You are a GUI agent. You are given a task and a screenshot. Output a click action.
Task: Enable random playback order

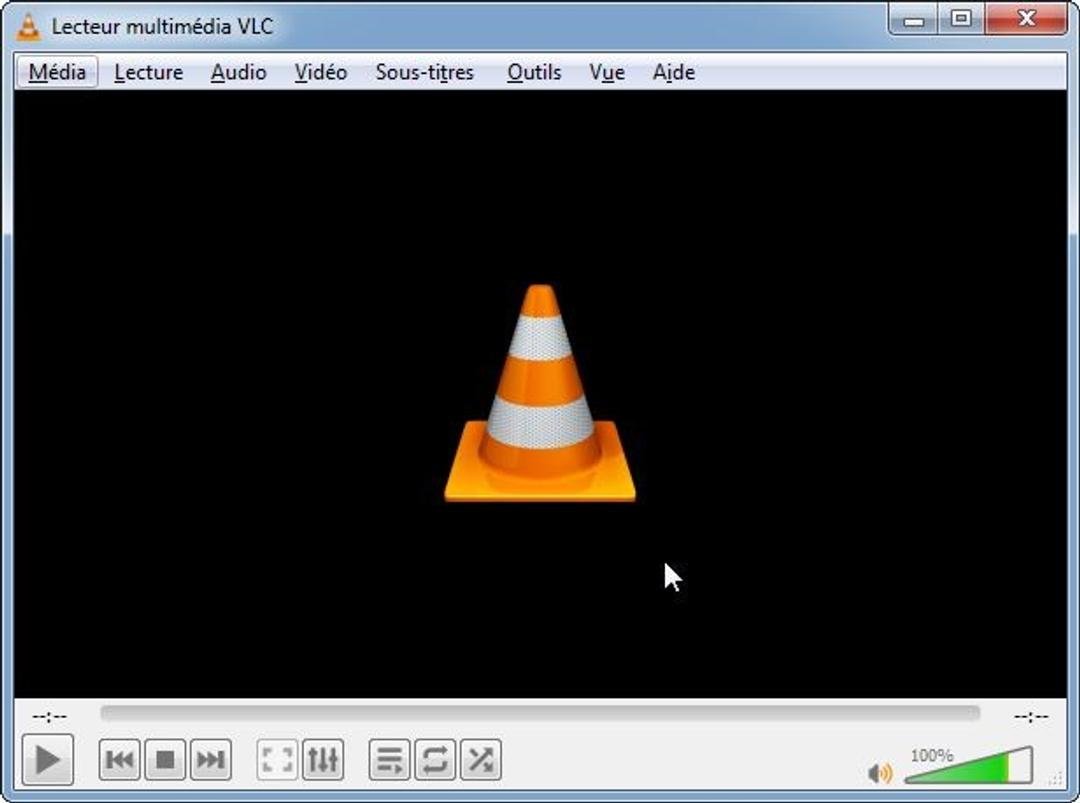point(479,759)
